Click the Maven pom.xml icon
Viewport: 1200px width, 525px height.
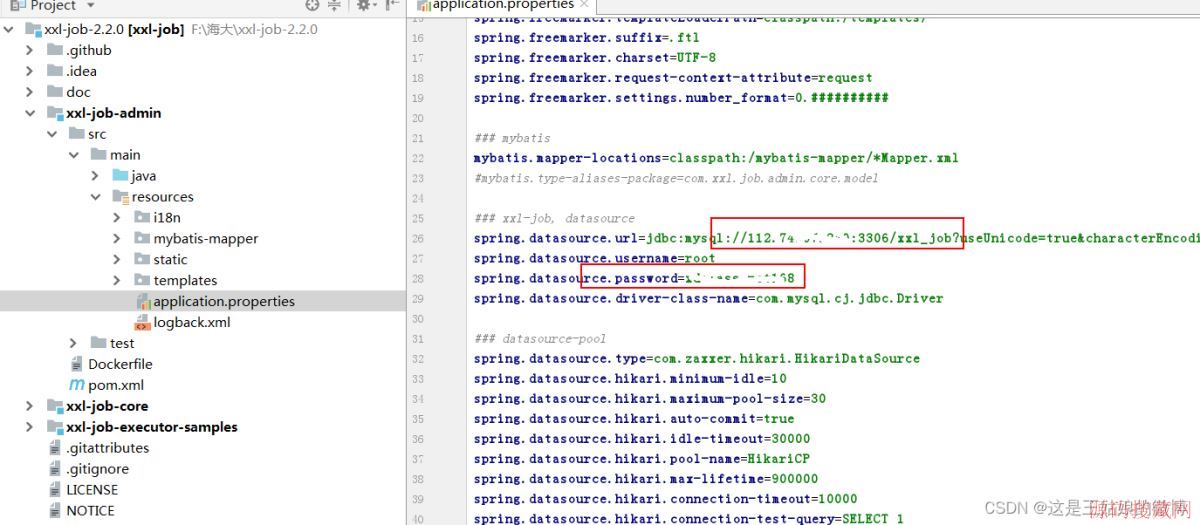[x=77, y=385]
